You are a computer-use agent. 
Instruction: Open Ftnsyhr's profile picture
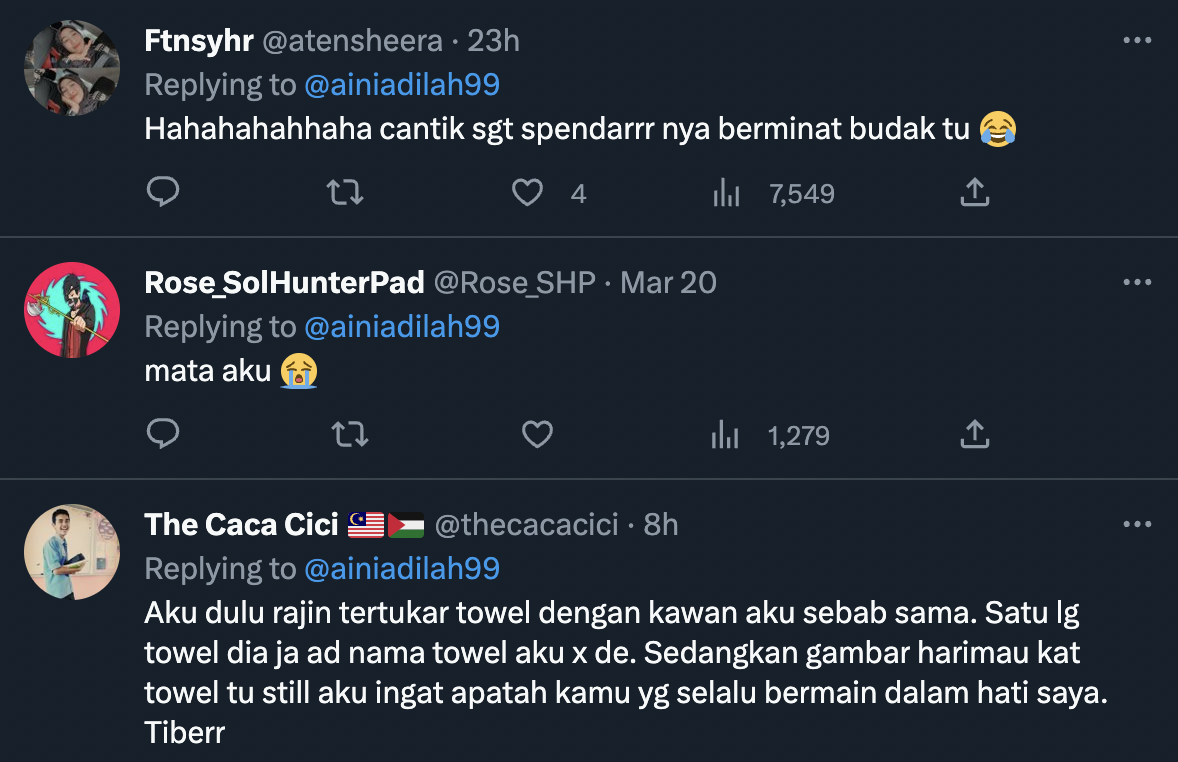tap(72, 69)
